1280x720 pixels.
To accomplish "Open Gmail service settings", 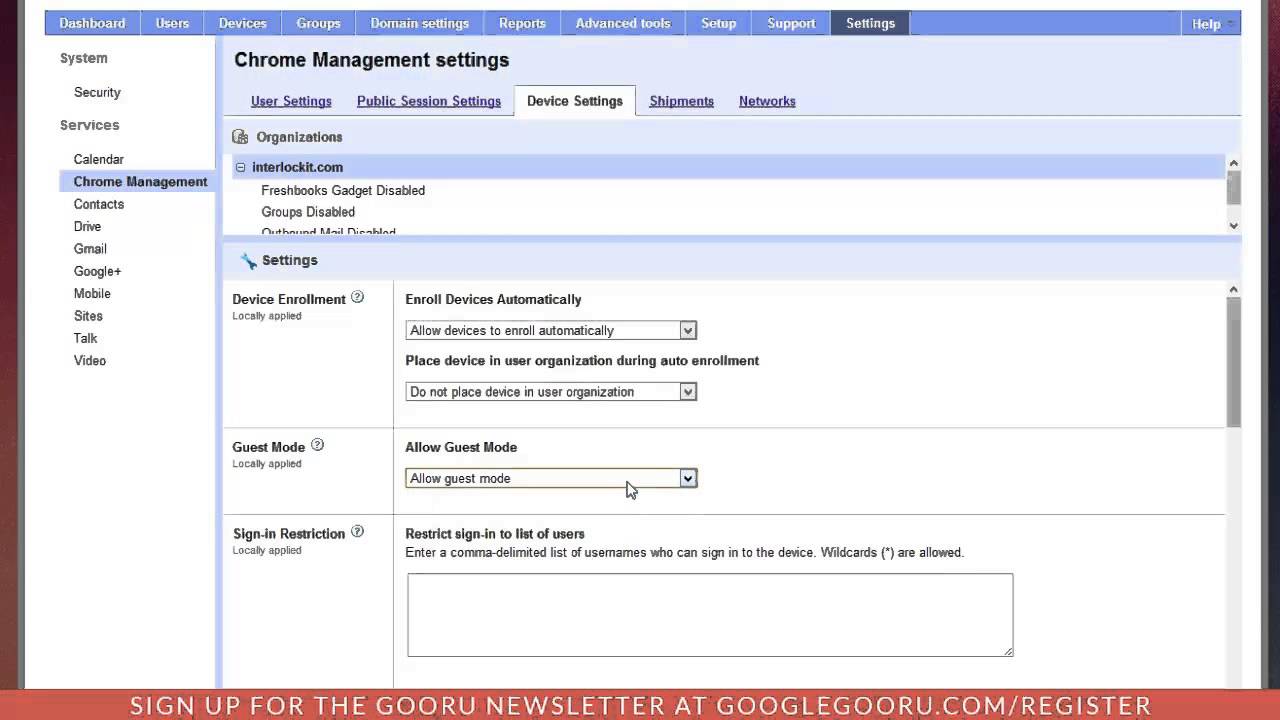I will (x=90, y=249).
